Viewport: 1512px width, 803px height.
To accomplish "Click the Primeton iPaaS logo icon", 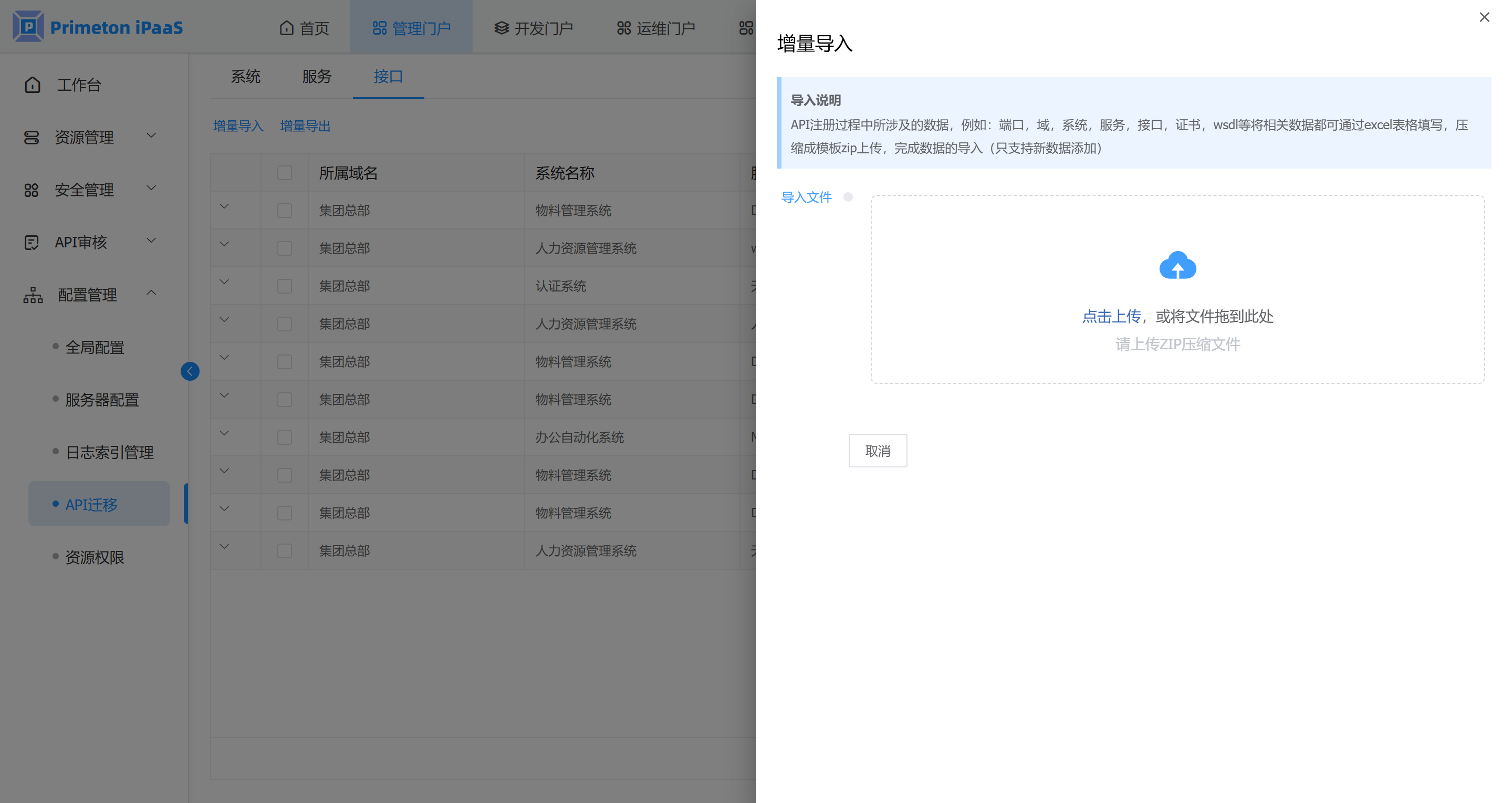I will point(28,26).
